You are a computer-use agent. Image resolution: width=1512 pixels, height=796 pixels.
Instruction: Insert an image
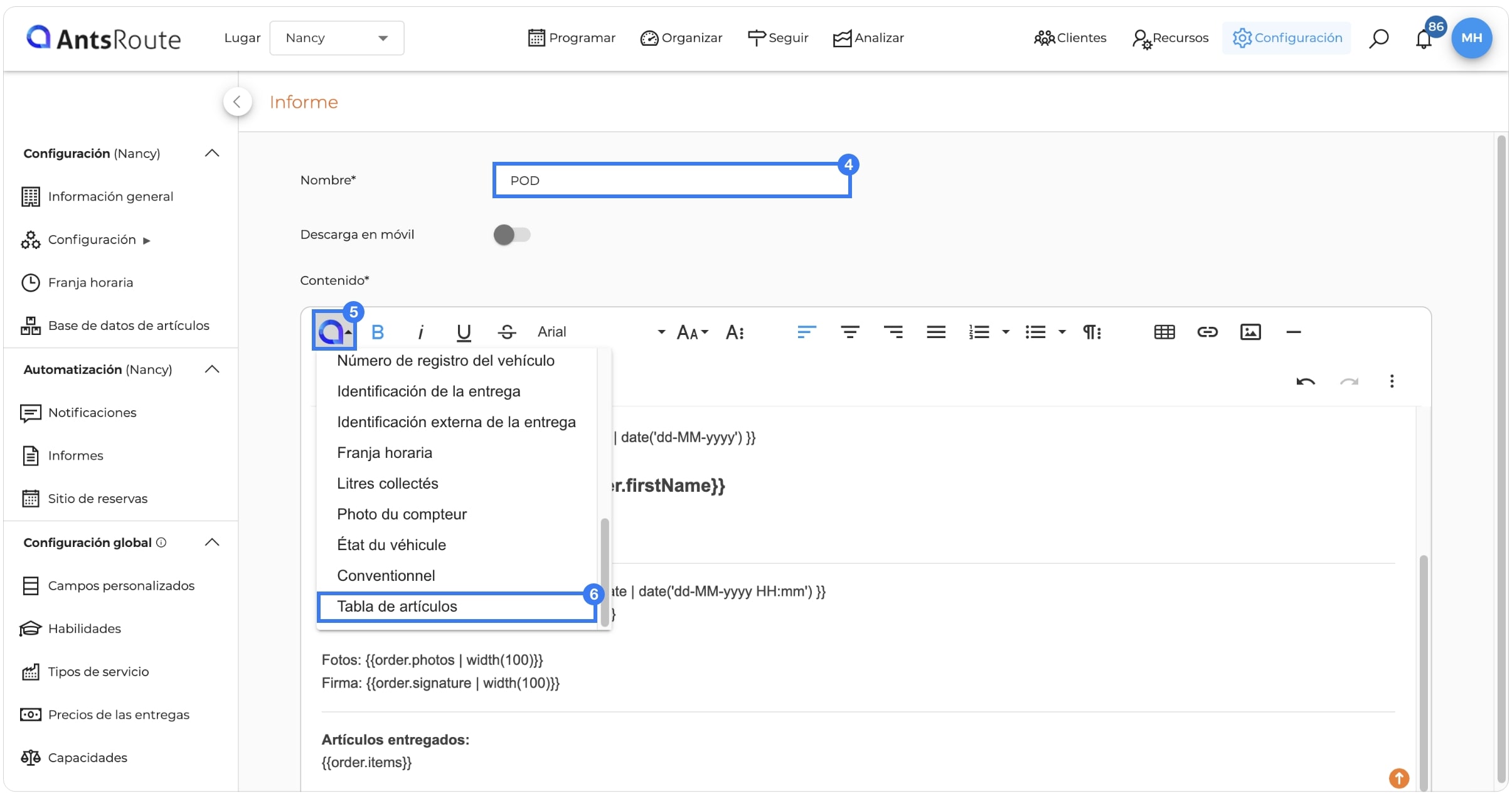coord(1250,332)
